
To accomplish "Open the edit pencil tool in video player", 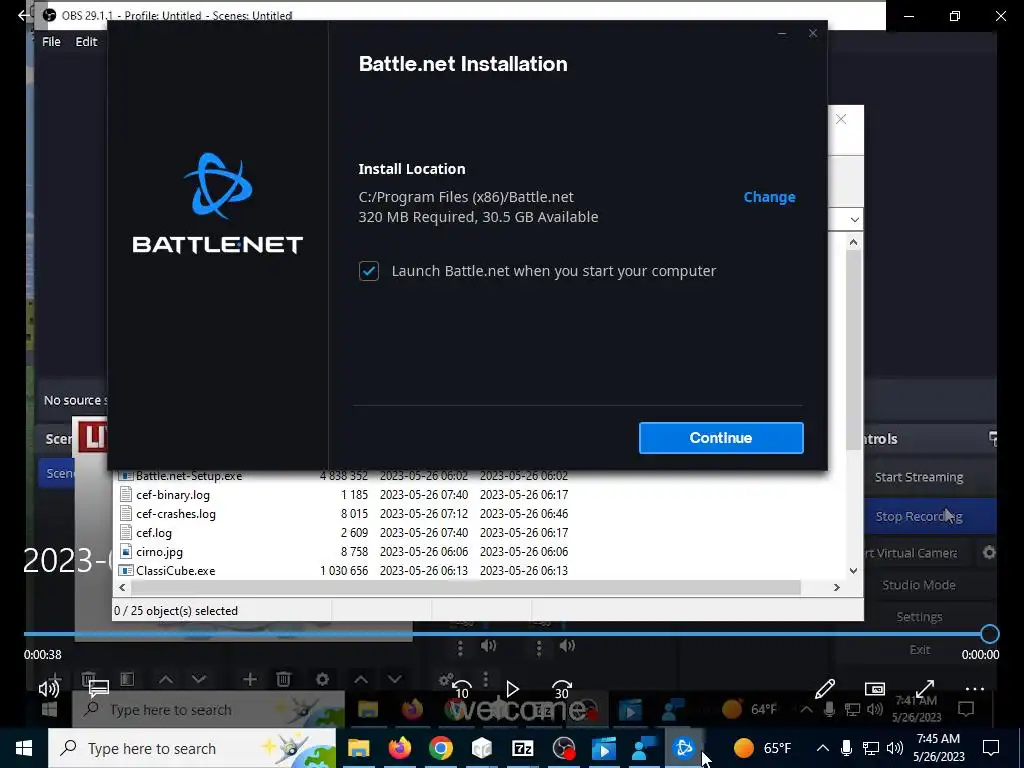I will (825, 689).
